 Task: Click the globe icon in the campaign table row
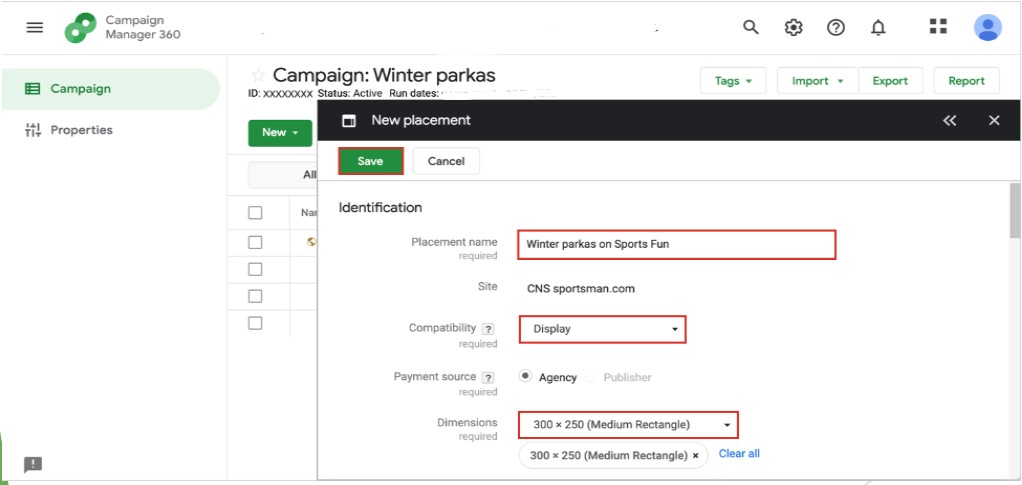pos(312,242)
